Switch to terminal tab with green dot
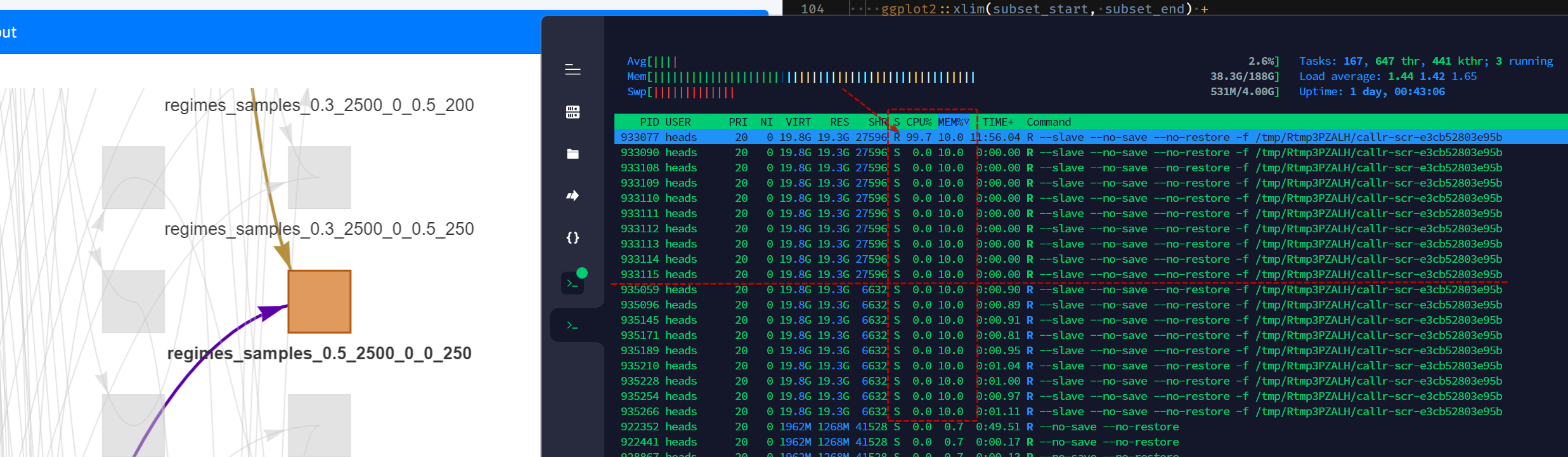Viewport: 1568px width, 457px height. tap(573, 283)
